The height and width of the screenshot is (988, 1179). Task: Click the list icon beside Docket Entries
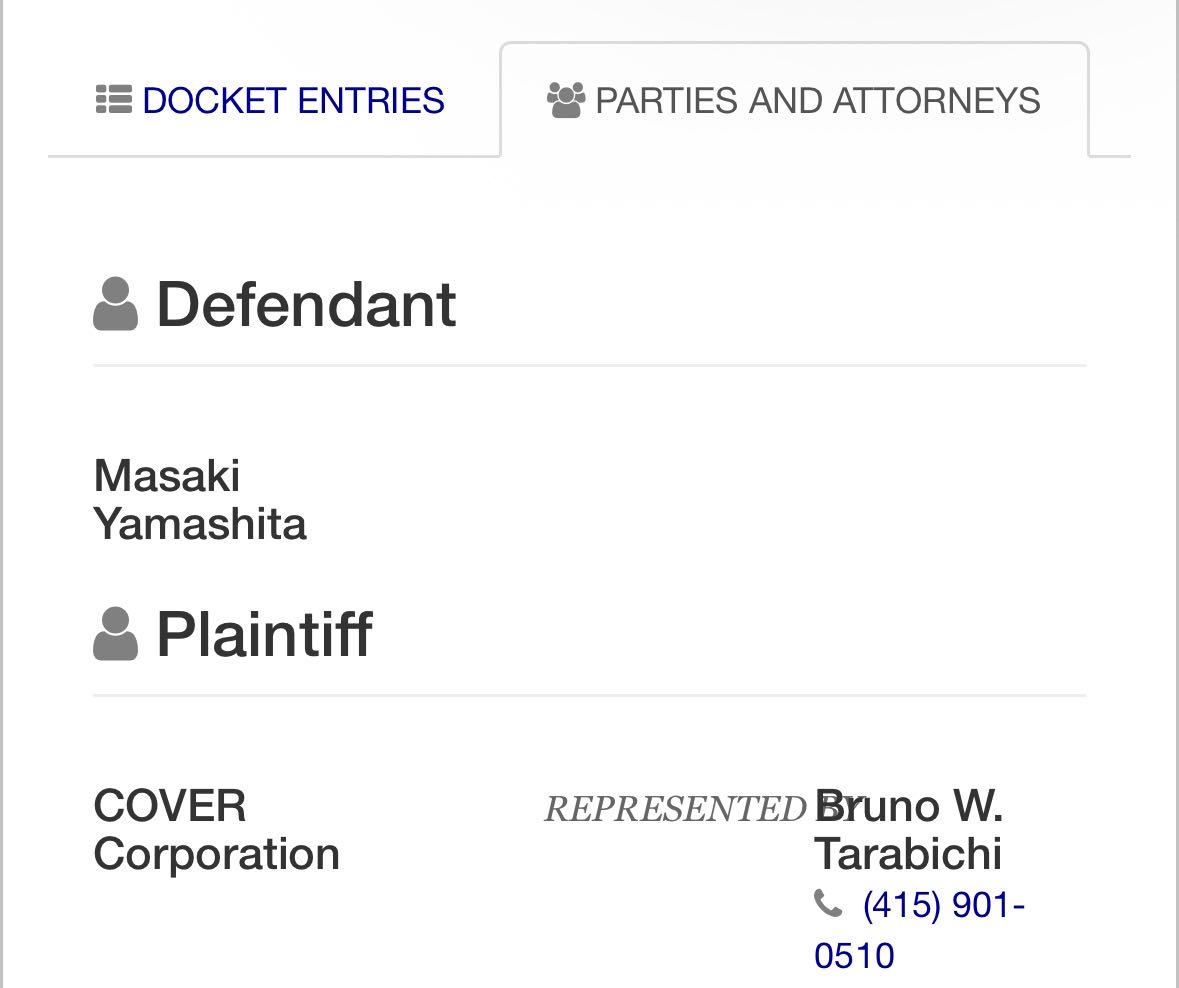pos(114,100)
